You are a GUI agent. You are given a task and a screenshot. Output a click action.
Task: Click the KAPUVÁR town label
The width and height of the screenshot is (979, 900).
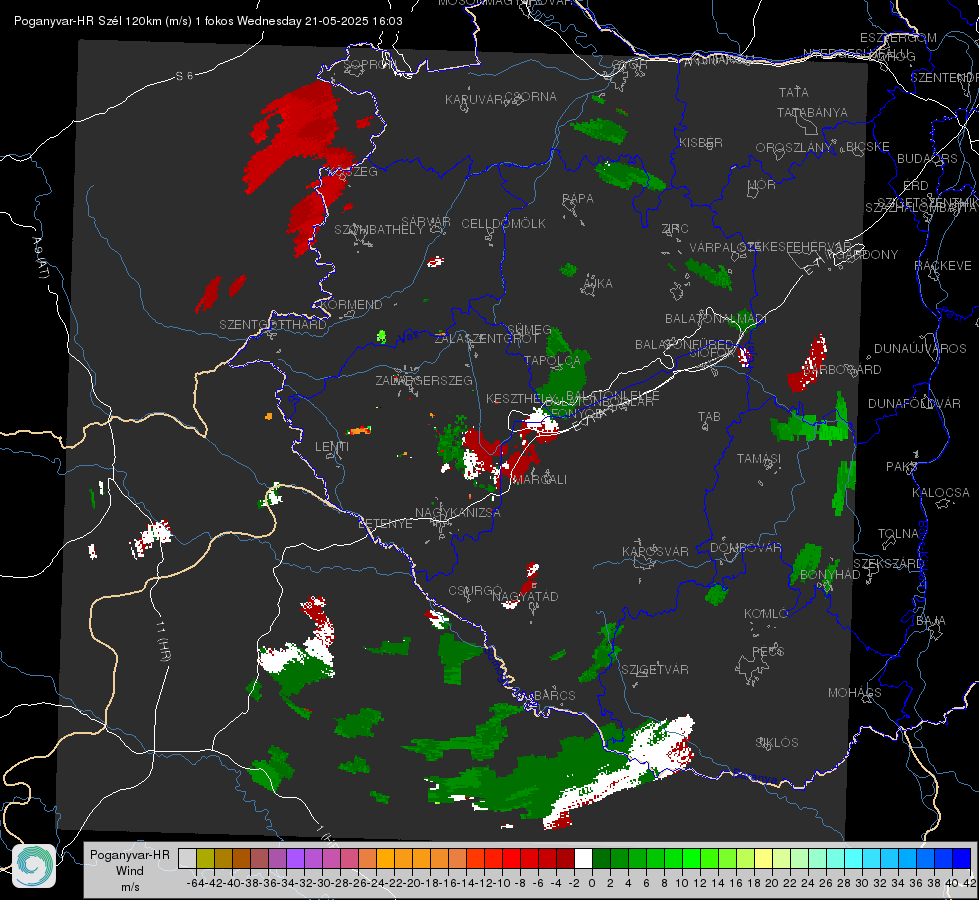click(x=475, y=100)
